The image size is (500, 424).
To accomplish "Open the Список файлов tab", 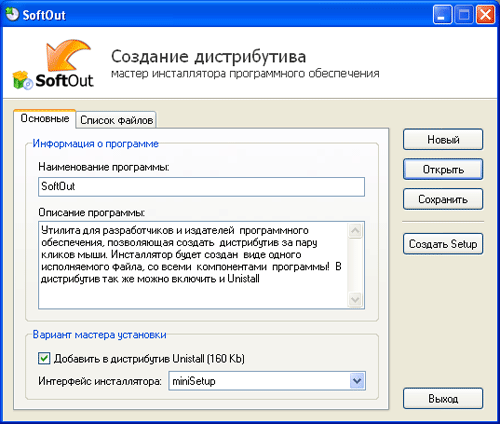I will pos(116,120).
